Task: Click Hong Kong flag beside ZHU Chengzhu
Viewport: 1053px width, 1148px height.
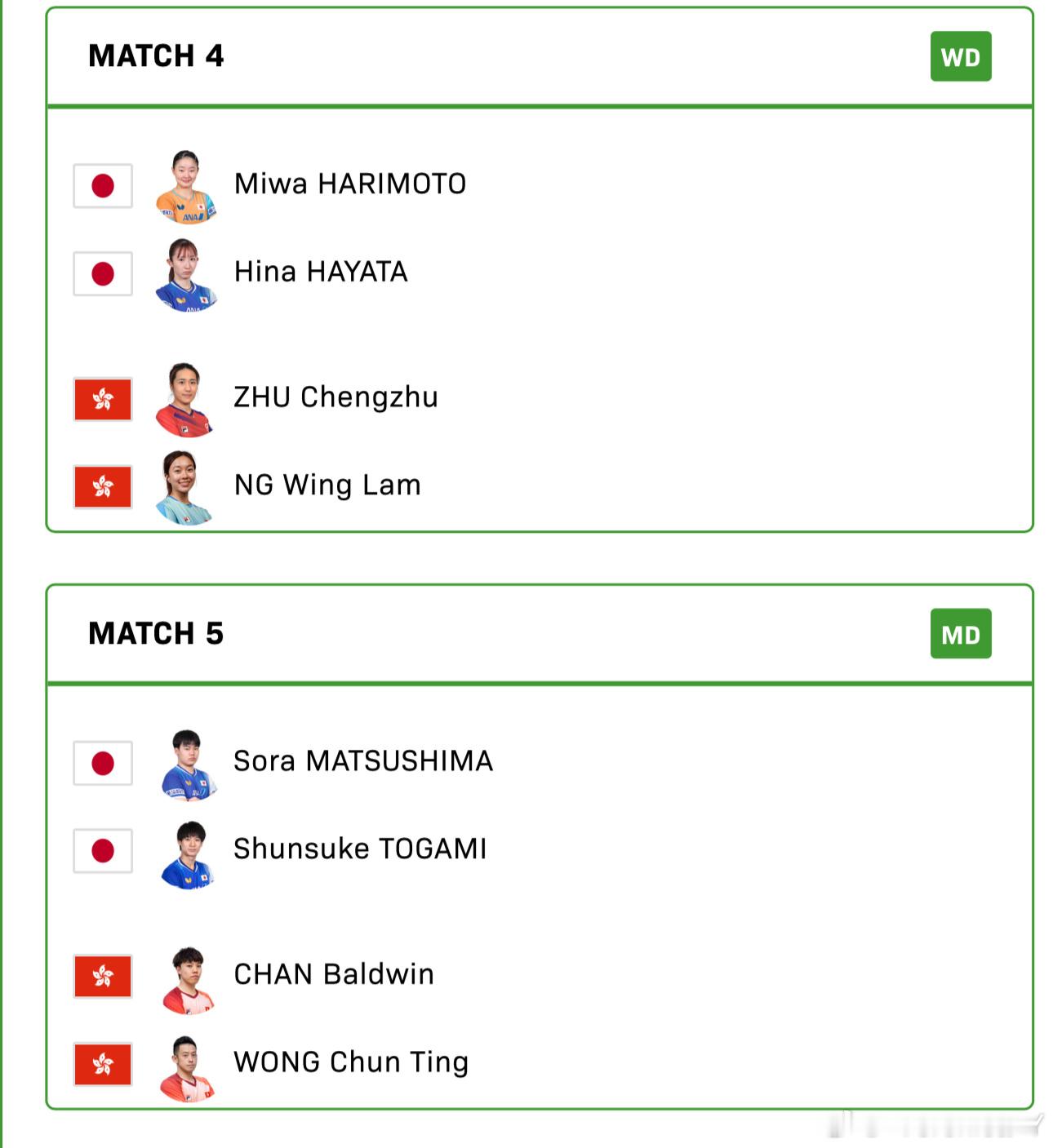Action: pos(103,399)
